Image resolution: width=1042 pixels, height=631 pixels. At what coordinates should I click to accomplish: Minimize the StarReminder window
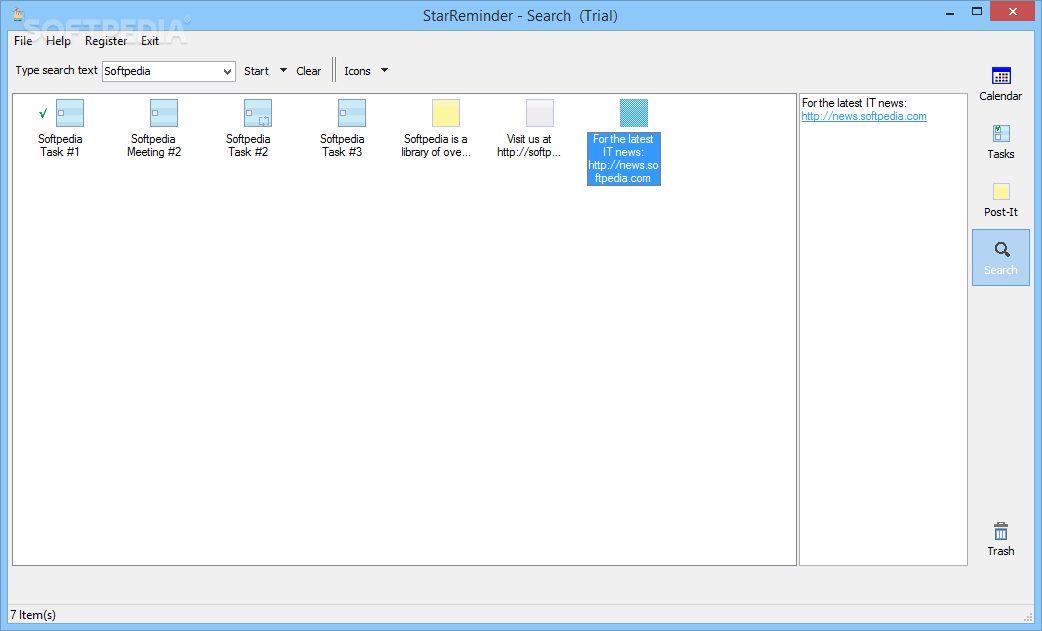950,12
